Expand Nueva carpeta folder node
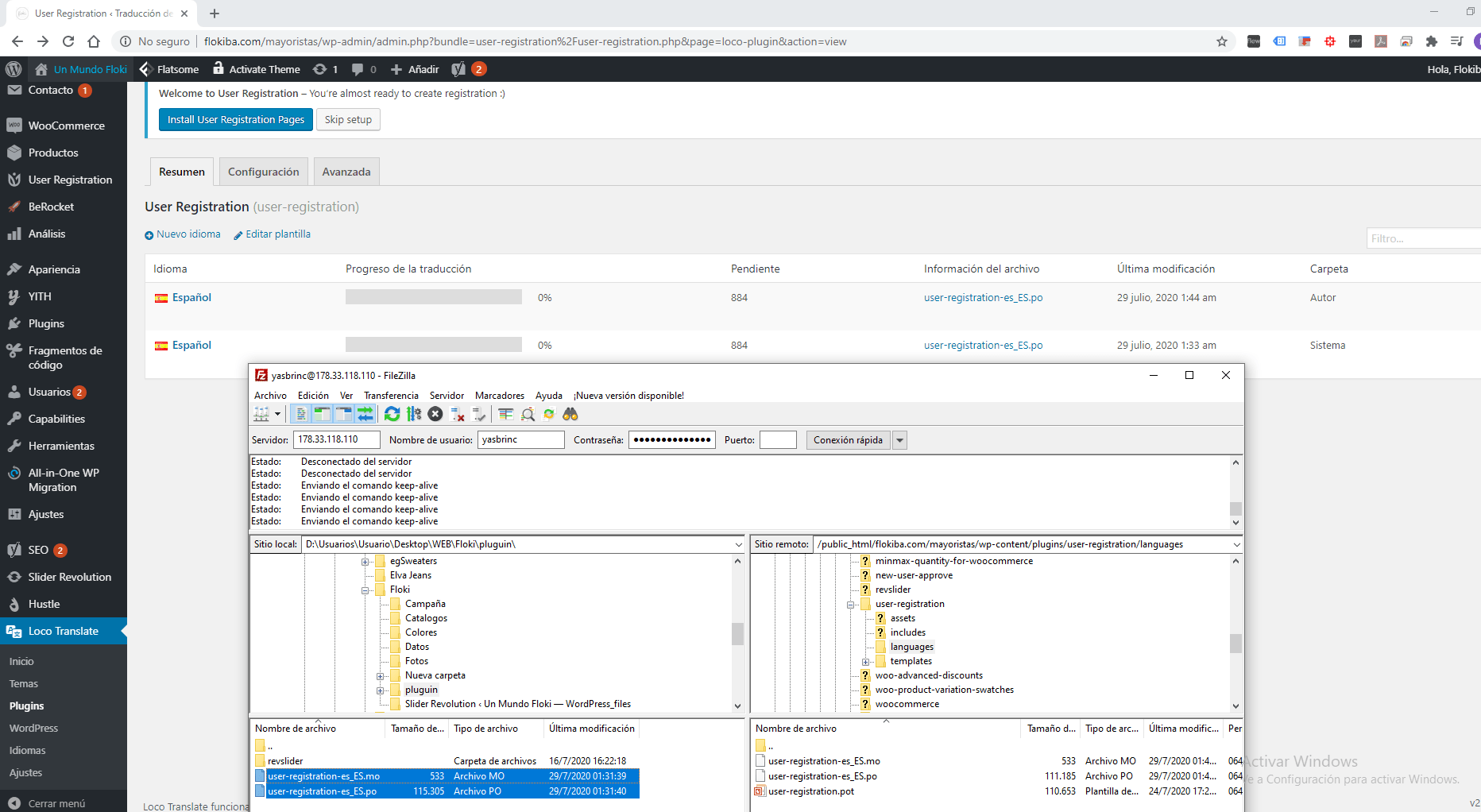Viewport: 1481px width, 812px height. coord(381,676)
